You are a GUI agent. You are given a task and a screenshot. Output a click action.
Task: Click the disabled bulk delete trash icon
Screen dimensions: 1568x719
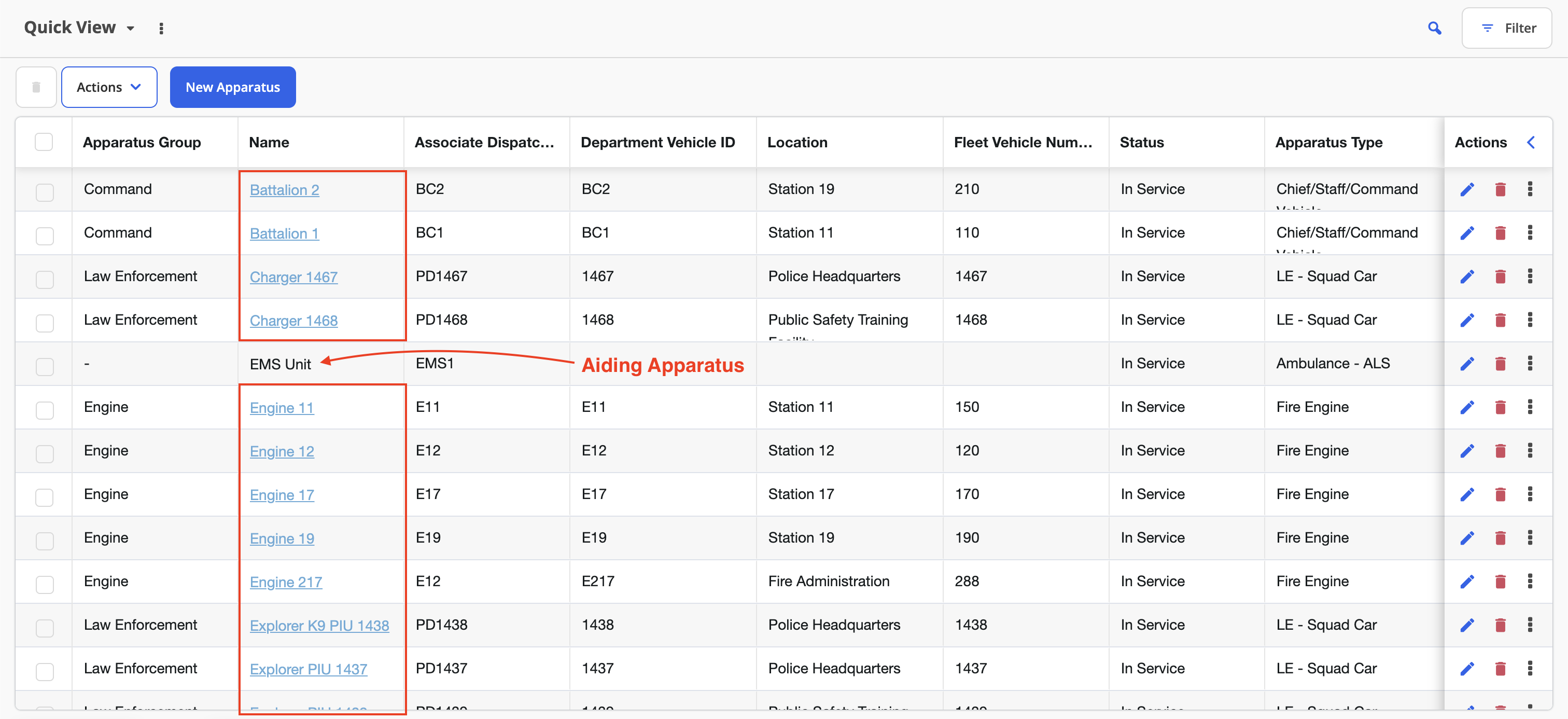pyautogui.click(x=36, y=87)
